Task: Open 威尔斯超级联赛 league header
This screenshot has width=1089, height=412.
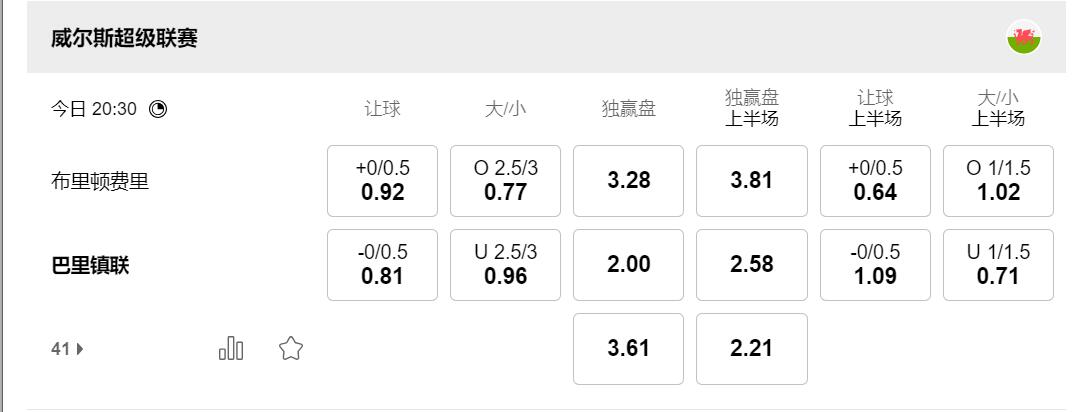Action: pyautogui.click(x=125, y=38)
